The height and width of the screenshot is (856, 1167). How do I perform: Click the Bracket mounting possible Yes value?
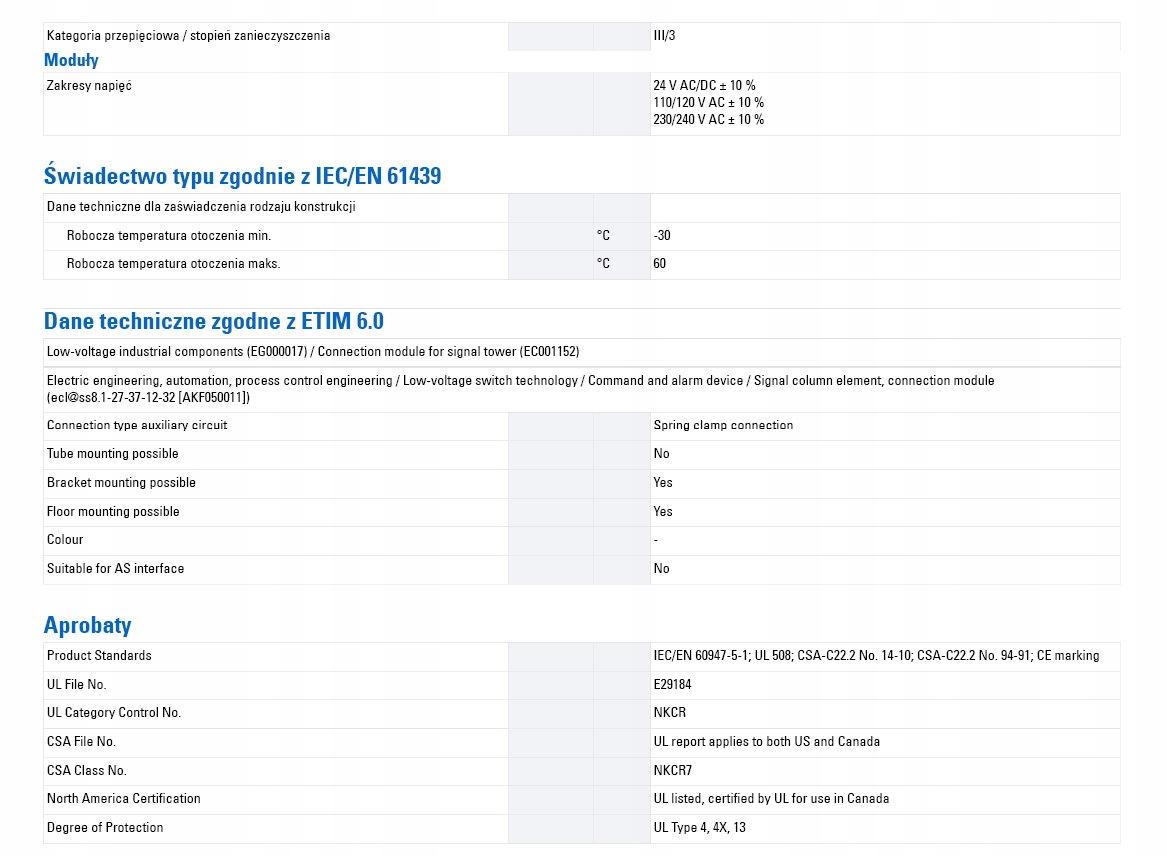662,482
